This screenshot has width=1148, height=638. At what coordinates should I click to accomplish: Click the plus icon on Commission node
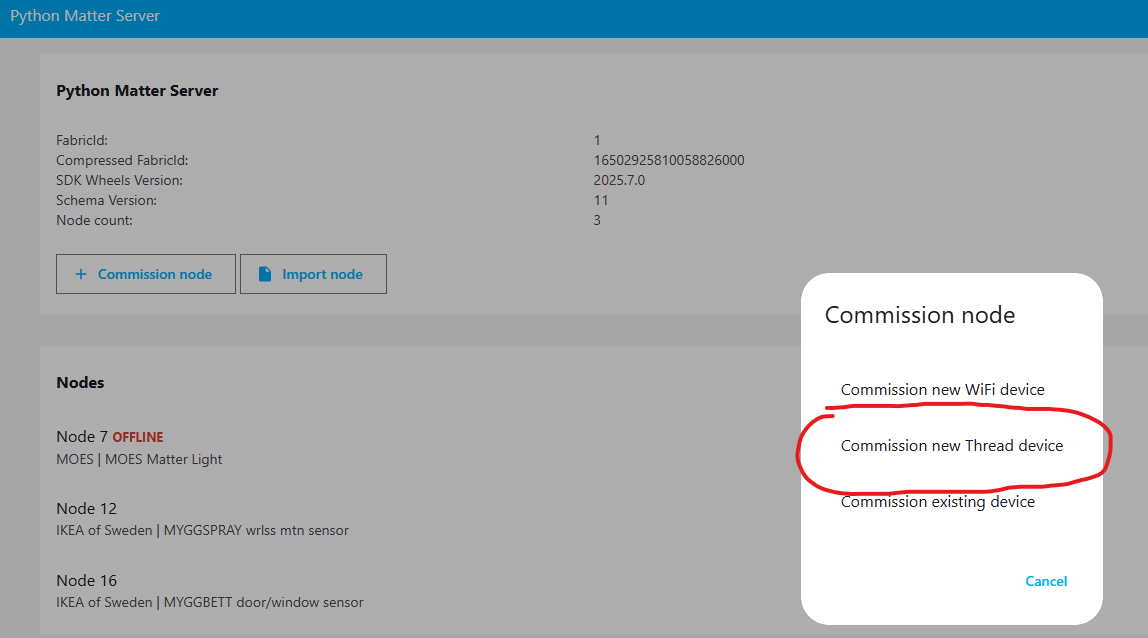(x=81, y=274)
